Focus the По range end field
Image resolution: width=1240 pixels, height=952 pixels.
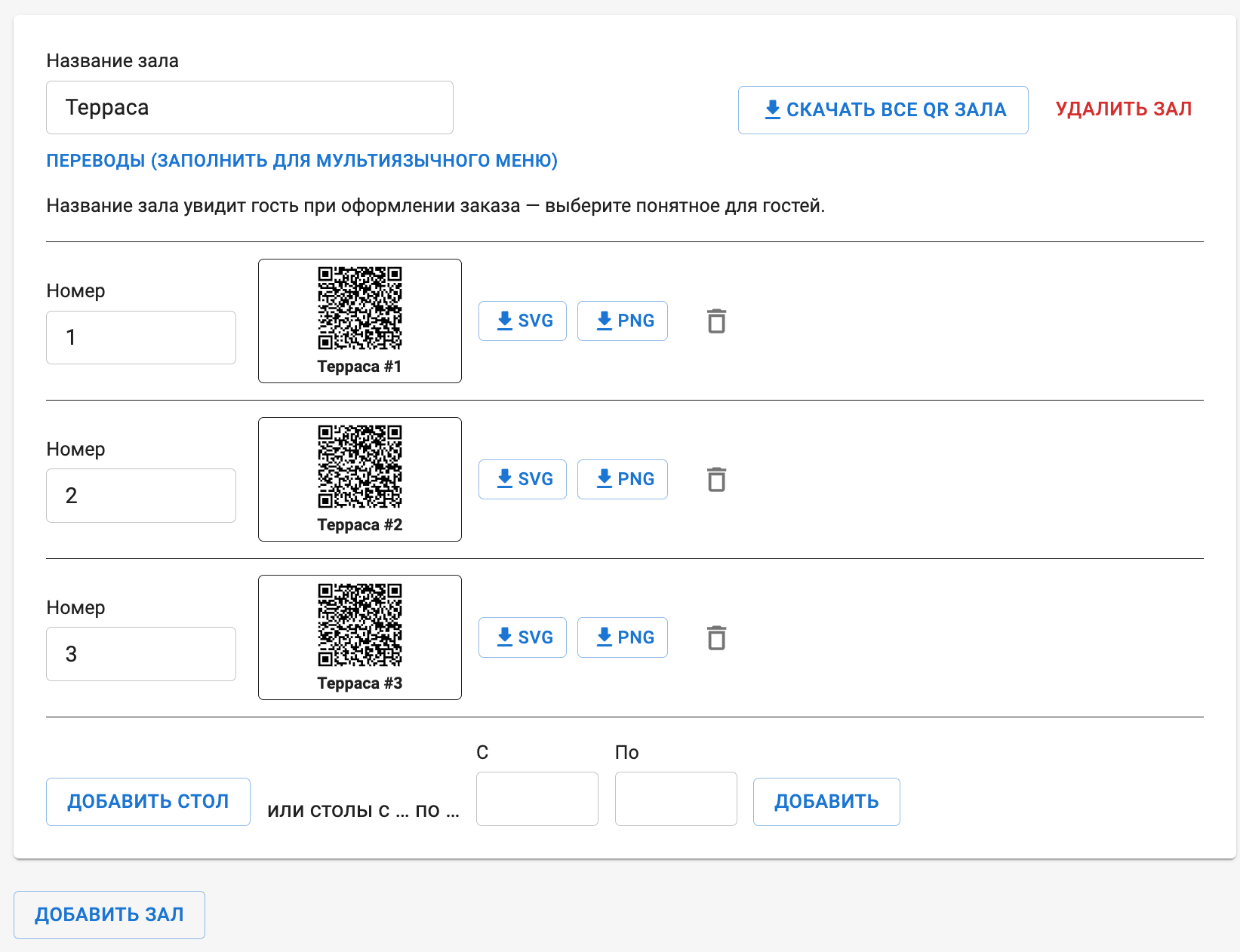pyautogui.click(x=676, y=798)
